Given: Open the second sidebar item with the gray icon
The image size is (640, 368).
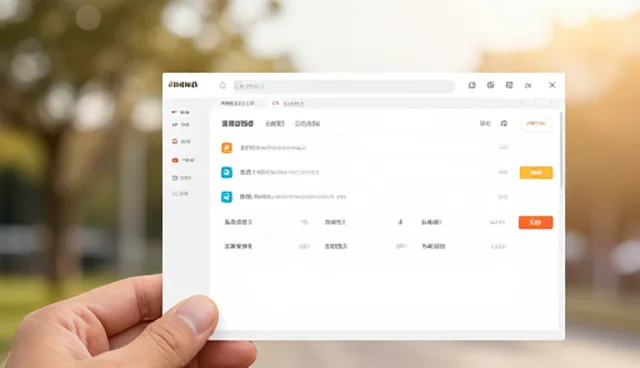Looking at the screenshot, I should (180, 124).
